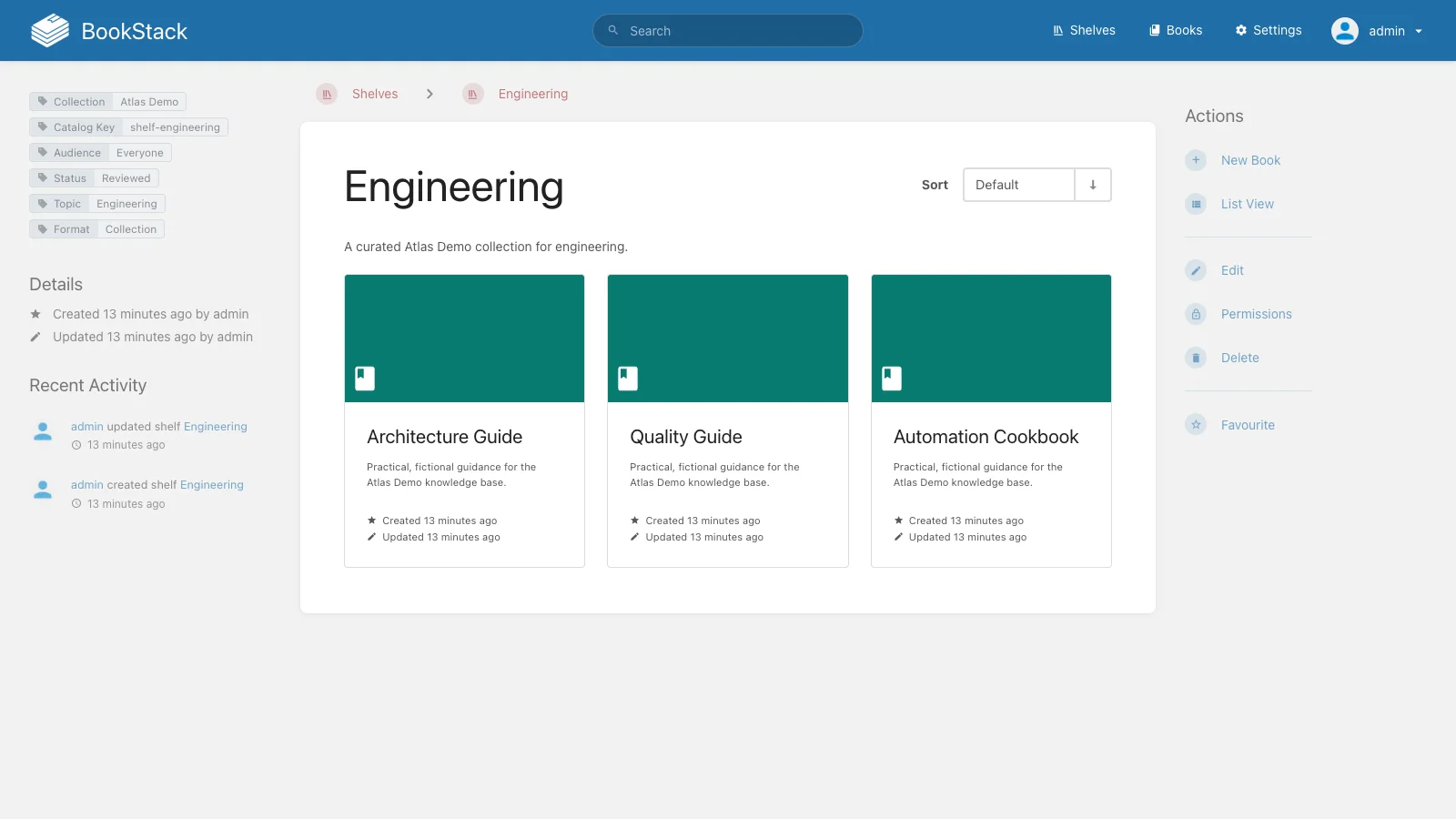Click Permissions action link
The height and width of the screenshot is (819, 1456).
(1257, 314)
